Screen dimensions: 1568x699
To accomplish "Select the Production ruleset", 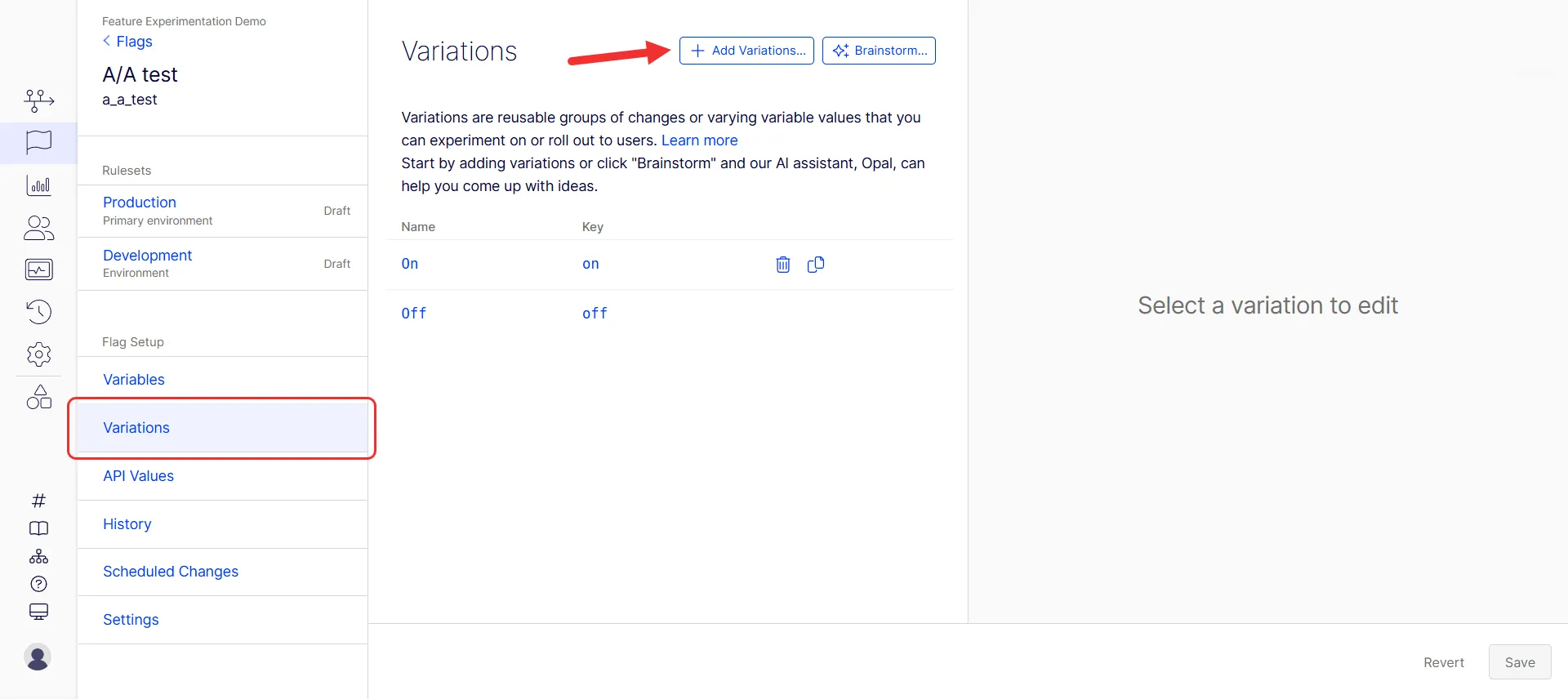I will (x=222, y=211).
